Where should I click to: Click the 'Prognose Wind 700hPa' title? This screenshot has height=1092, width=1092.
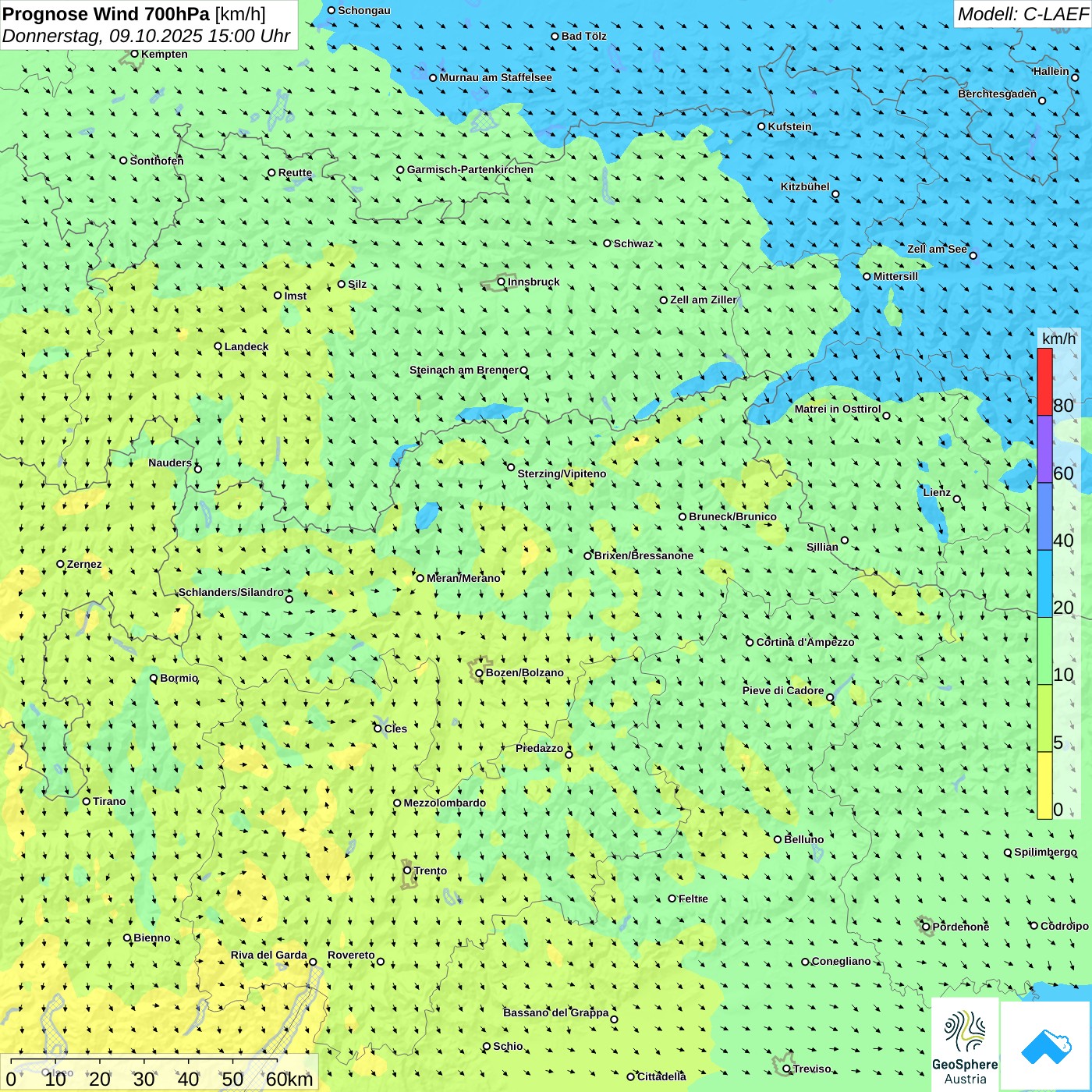pyautogui.click(x=106, y=14)
